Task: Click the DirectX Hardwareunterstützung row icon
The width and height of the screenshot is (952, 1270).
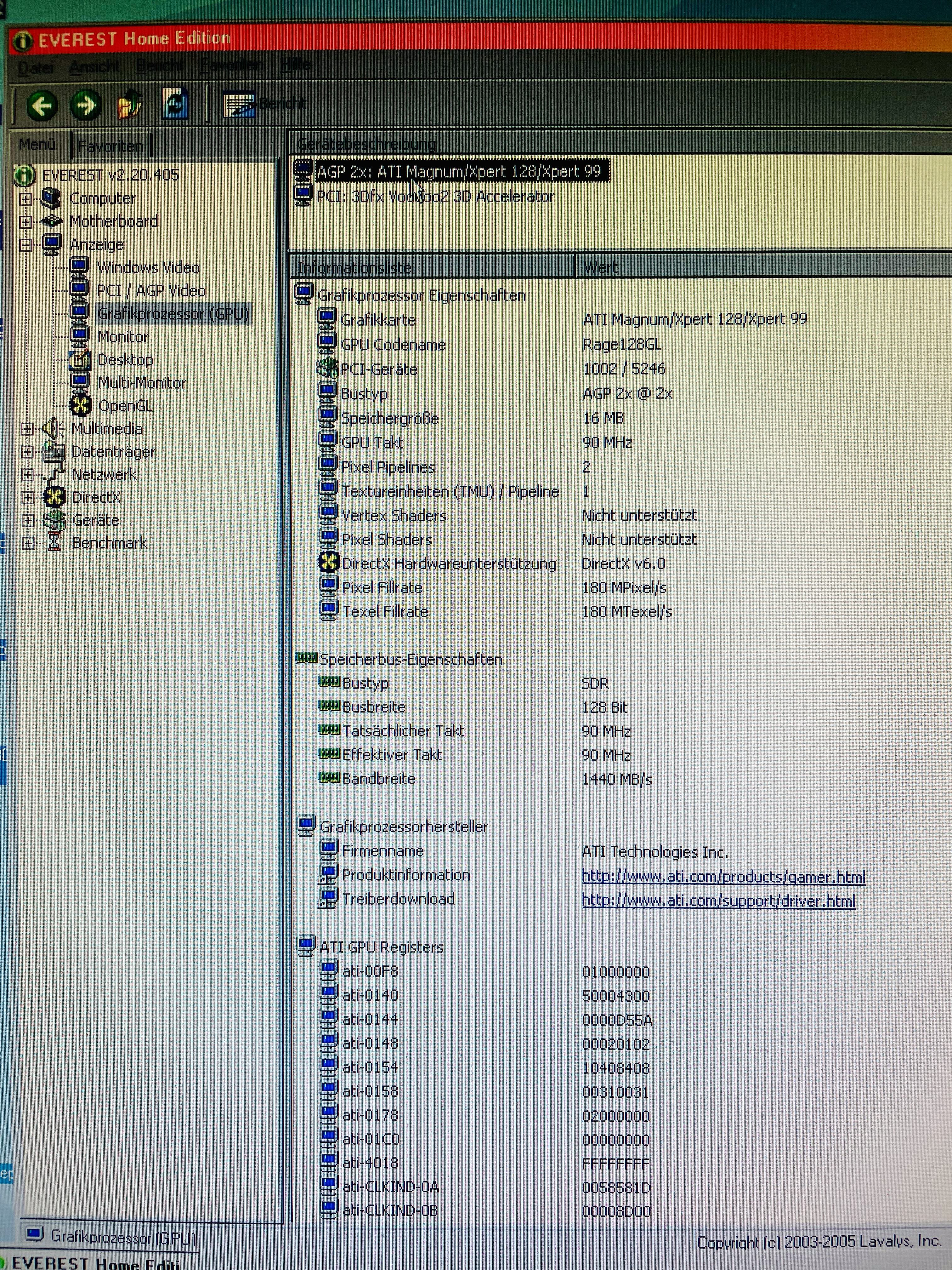Action: (x=329, y=563)
